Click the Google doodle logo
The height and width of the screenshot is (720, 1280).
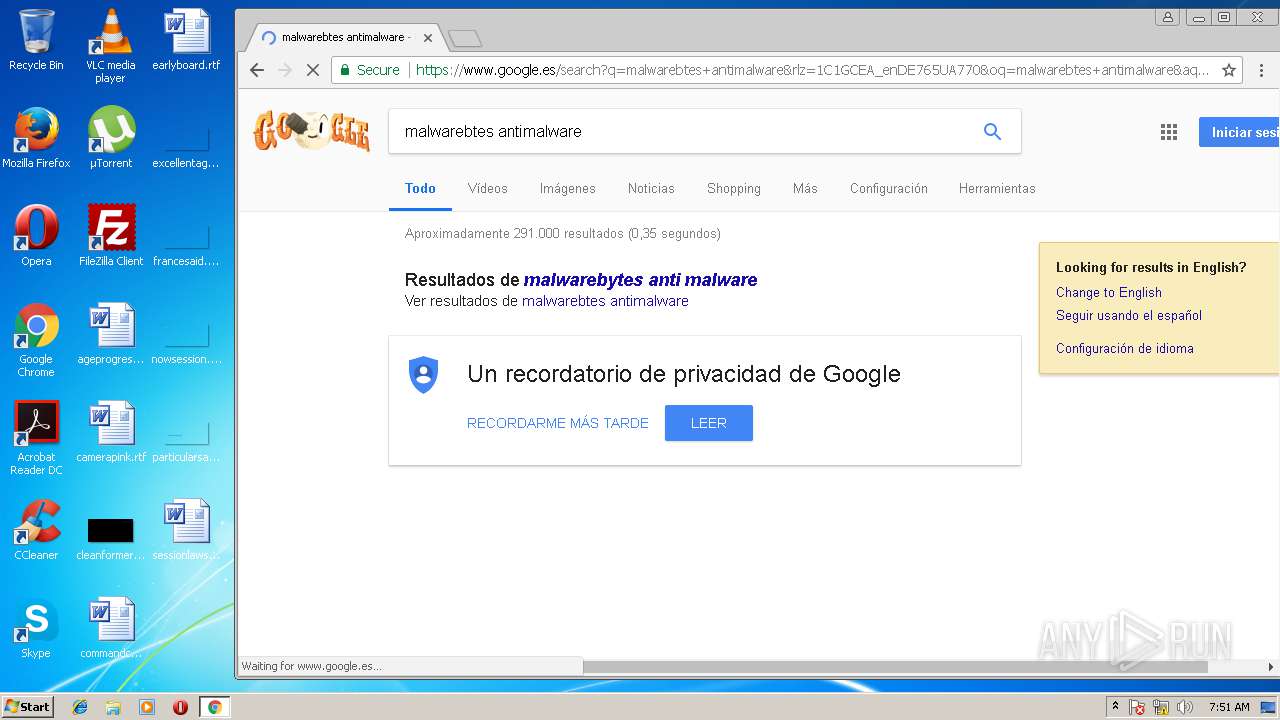pyautogui.click(x=311, y=131)
